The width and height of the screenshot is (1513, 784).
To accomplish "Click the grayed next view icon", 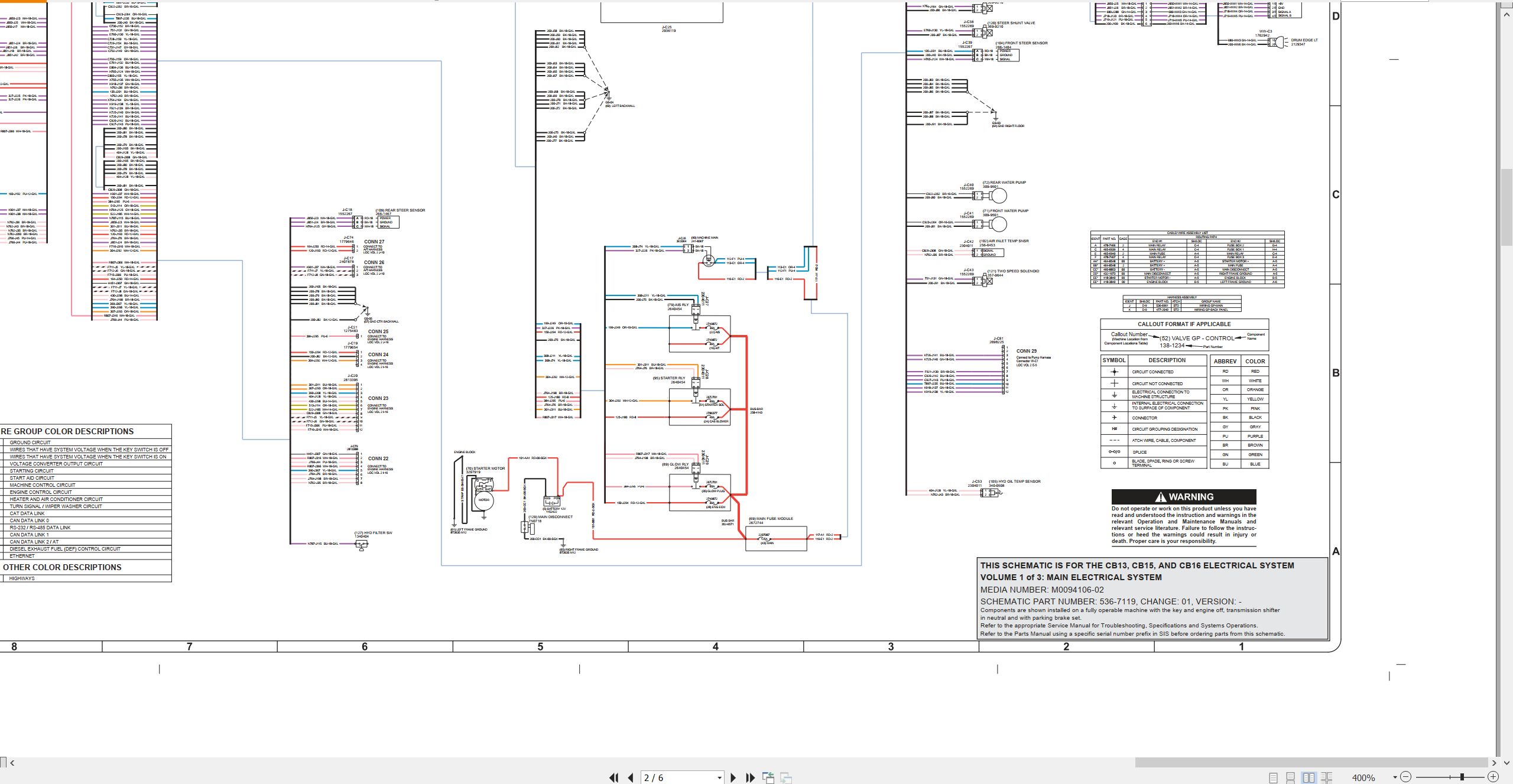I will point(786,778).
